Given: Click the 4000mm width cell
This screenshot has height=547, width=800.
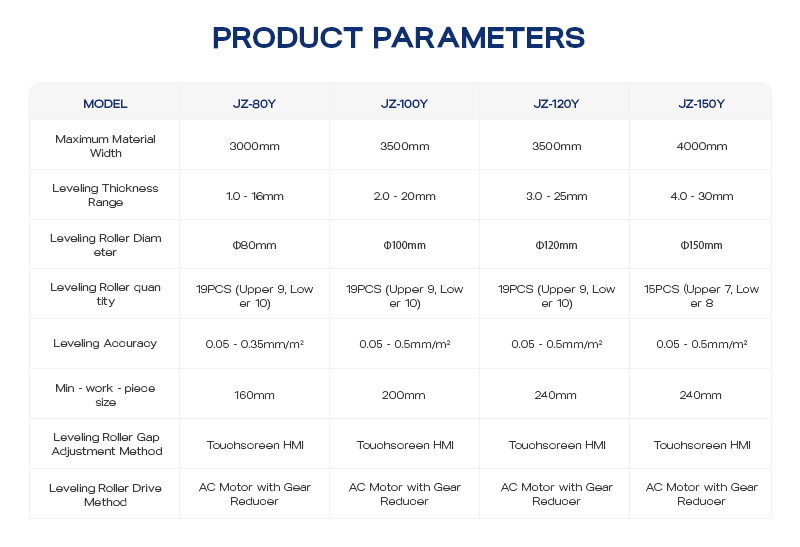Looking at the screenshot, I should [x=701, y=146].
